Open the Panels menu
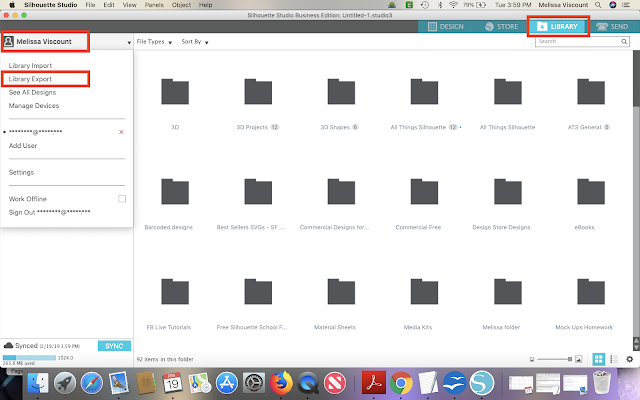The image size is (640, 400). point(154,5)
